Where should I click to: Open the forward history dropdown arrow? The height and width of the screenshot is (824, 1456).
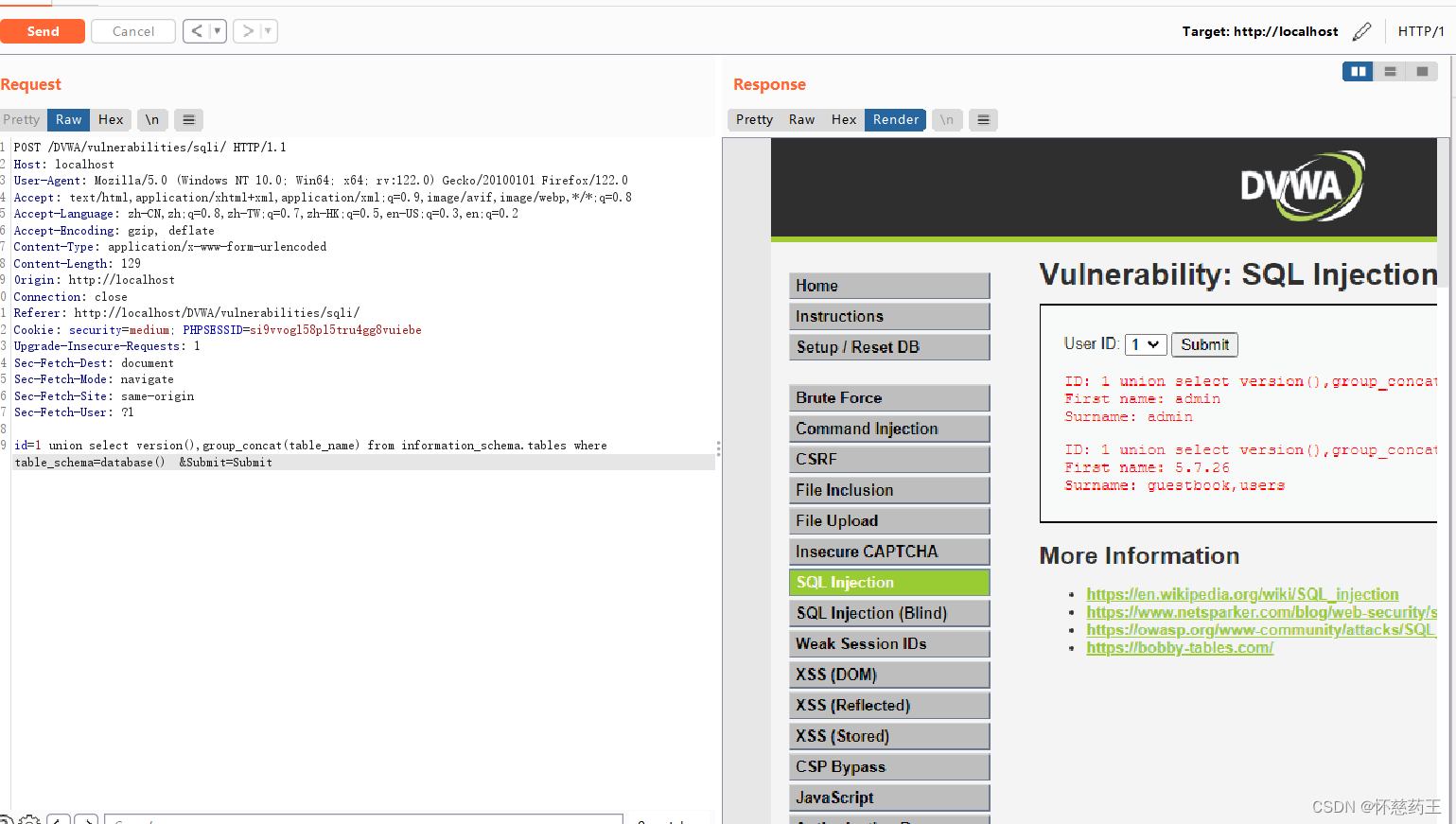click(269, 31)
